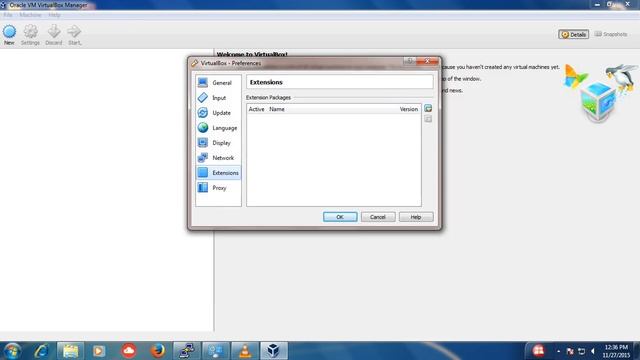Click the Name column header
Viewport: 640px width, 360px height.
click(277, 109)
